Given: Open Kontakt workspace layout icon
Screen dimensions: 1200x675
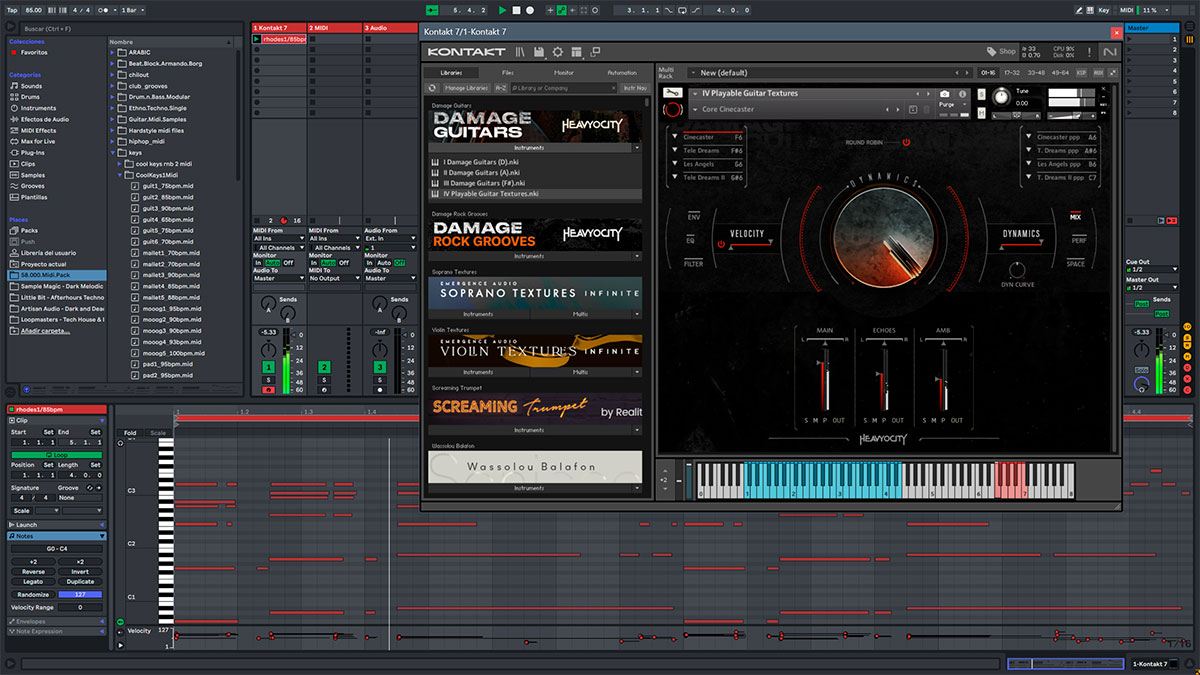Looking at the screenshot, I should pos(577,52).
